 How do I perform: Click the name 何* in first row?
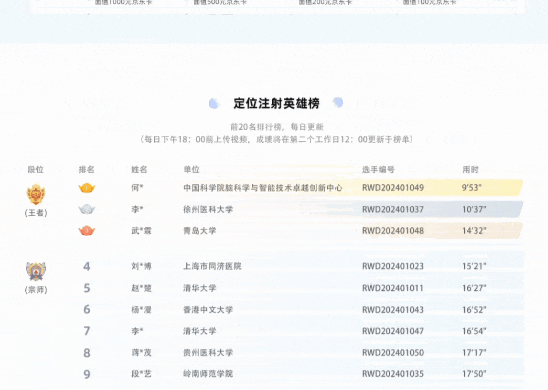[x=137, y=188]
